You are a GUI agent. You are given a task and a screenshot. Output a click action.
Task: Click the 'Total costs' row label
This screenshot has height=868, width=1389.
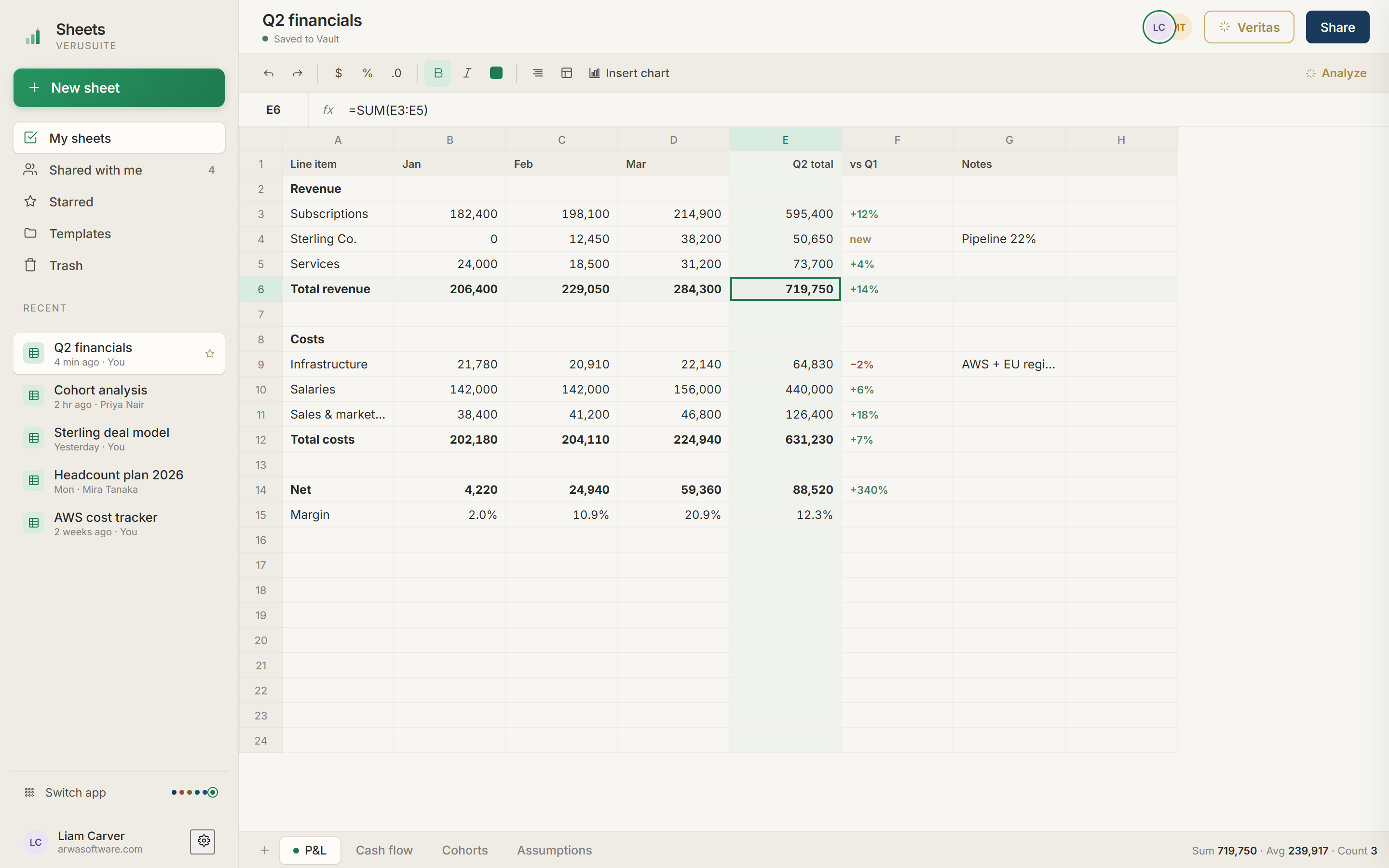pos(338,439)
